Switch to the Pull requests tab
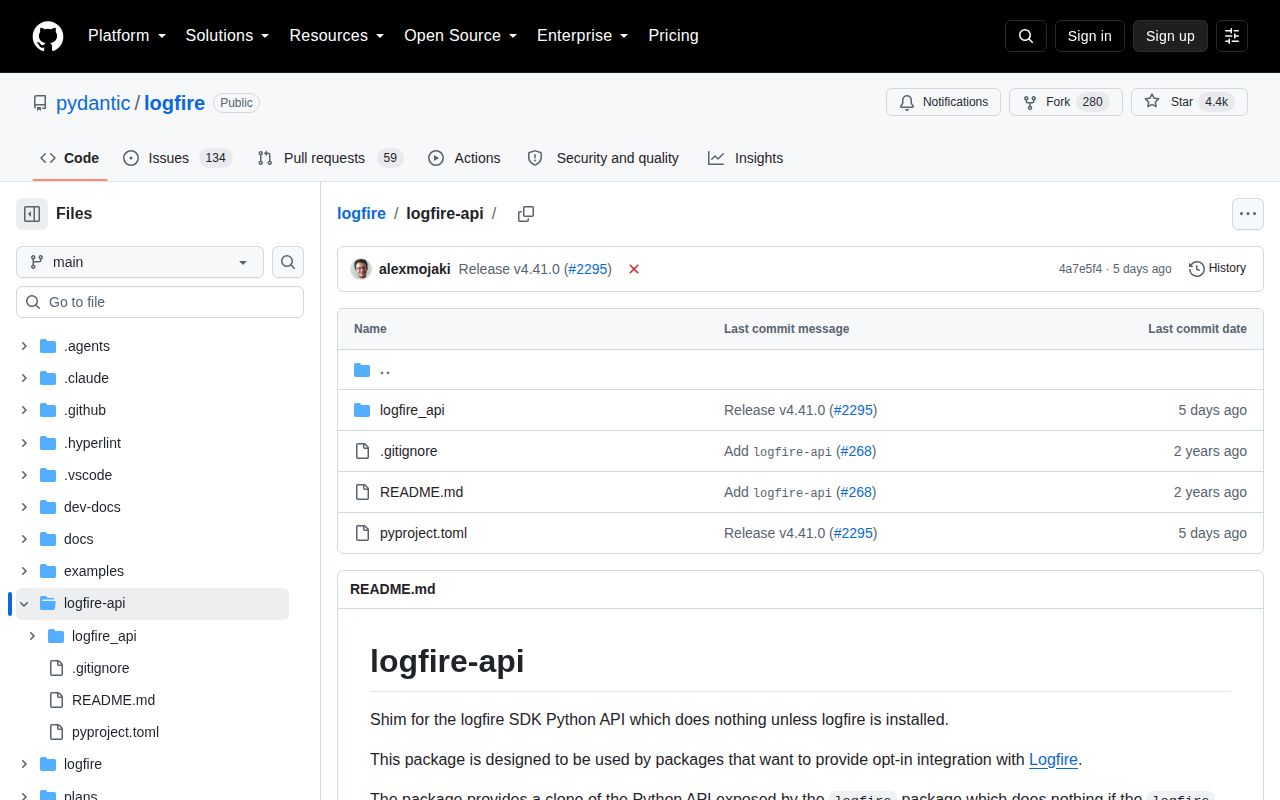Viewport: 1280px width, 800px height. (329, 158)
